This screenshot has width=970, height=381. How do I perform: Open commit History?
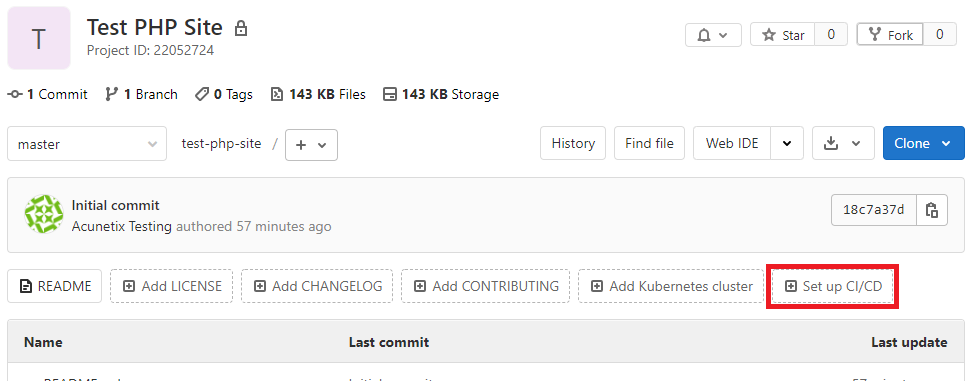(573, 143)
